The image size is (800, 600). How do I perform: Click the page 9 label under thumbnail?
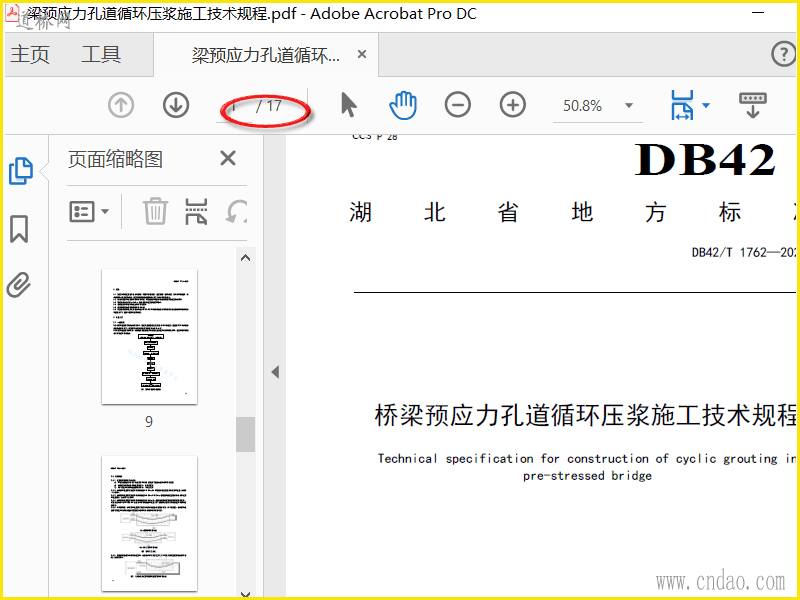149,421
